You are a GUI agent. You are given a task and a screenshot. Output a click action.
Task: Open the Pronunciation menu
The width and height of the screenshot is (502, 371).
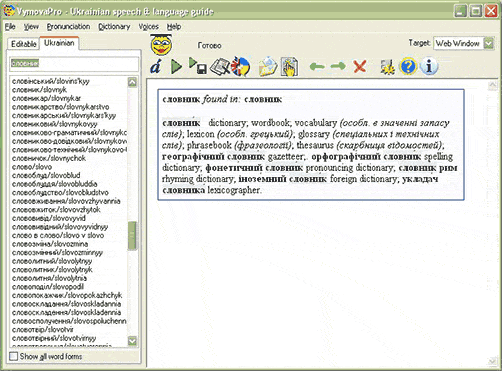(x=68, y=27)
